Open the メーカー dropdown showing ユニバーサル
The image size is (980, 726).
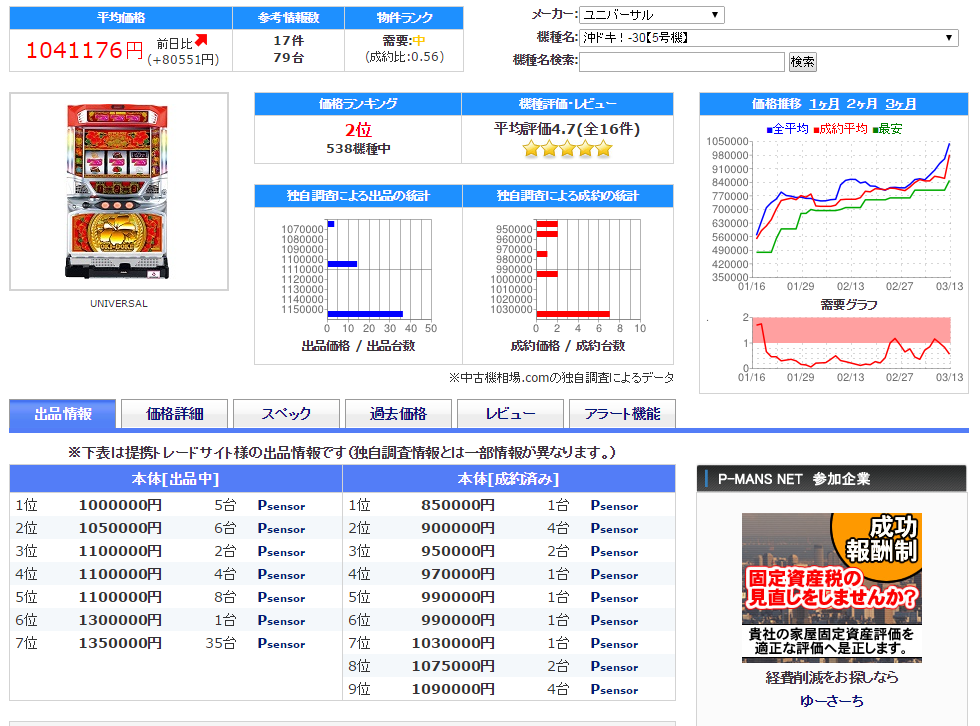click(x=651, y=14)
